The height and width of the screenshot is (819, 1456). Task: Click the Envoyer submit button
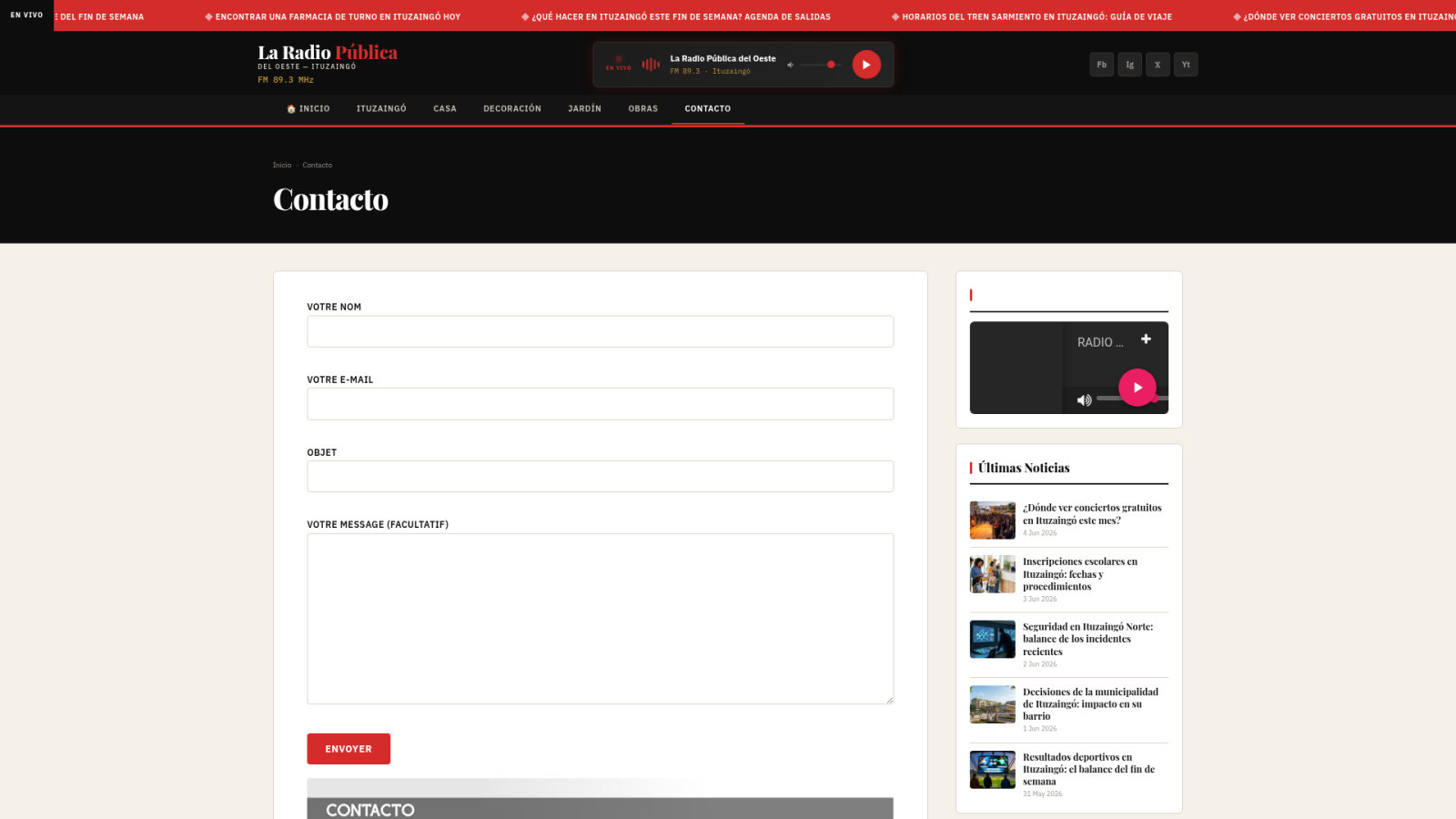pyautogui.click(x=349, y=749)
